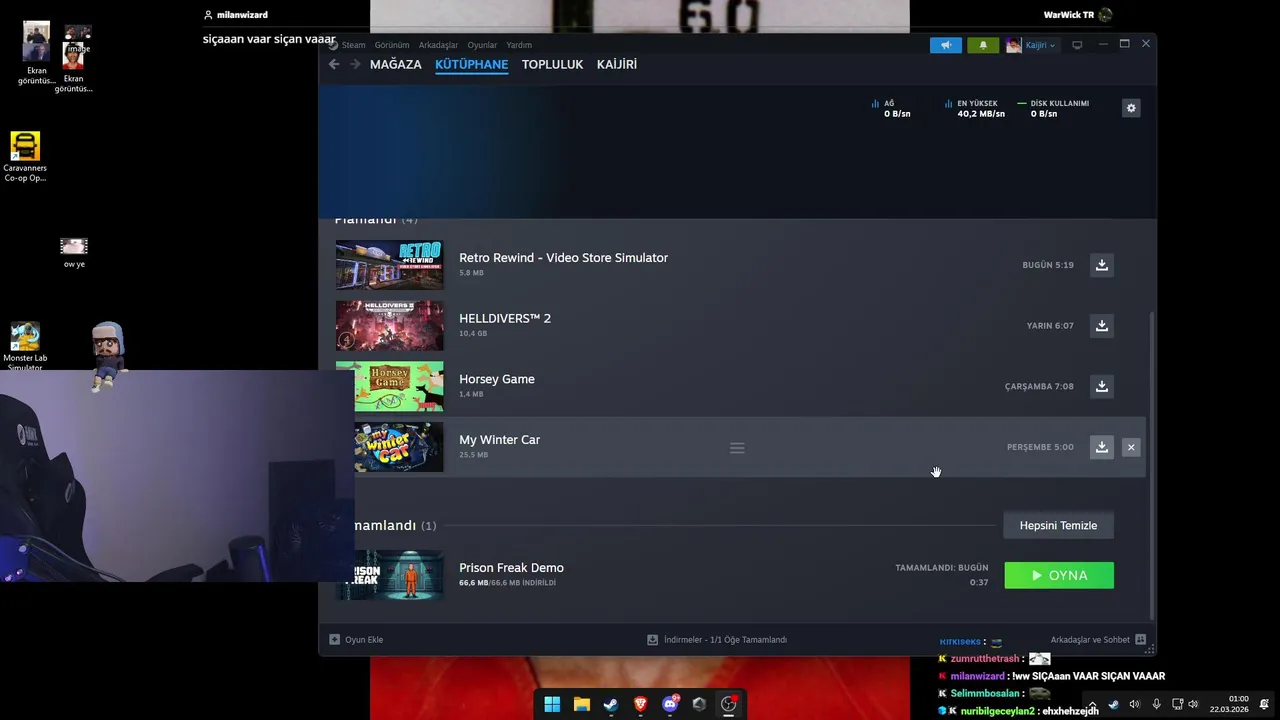Open Caravanners Co-op desktop shortcut
Viewport: 1280px width, 720px height.
[25, 157]
